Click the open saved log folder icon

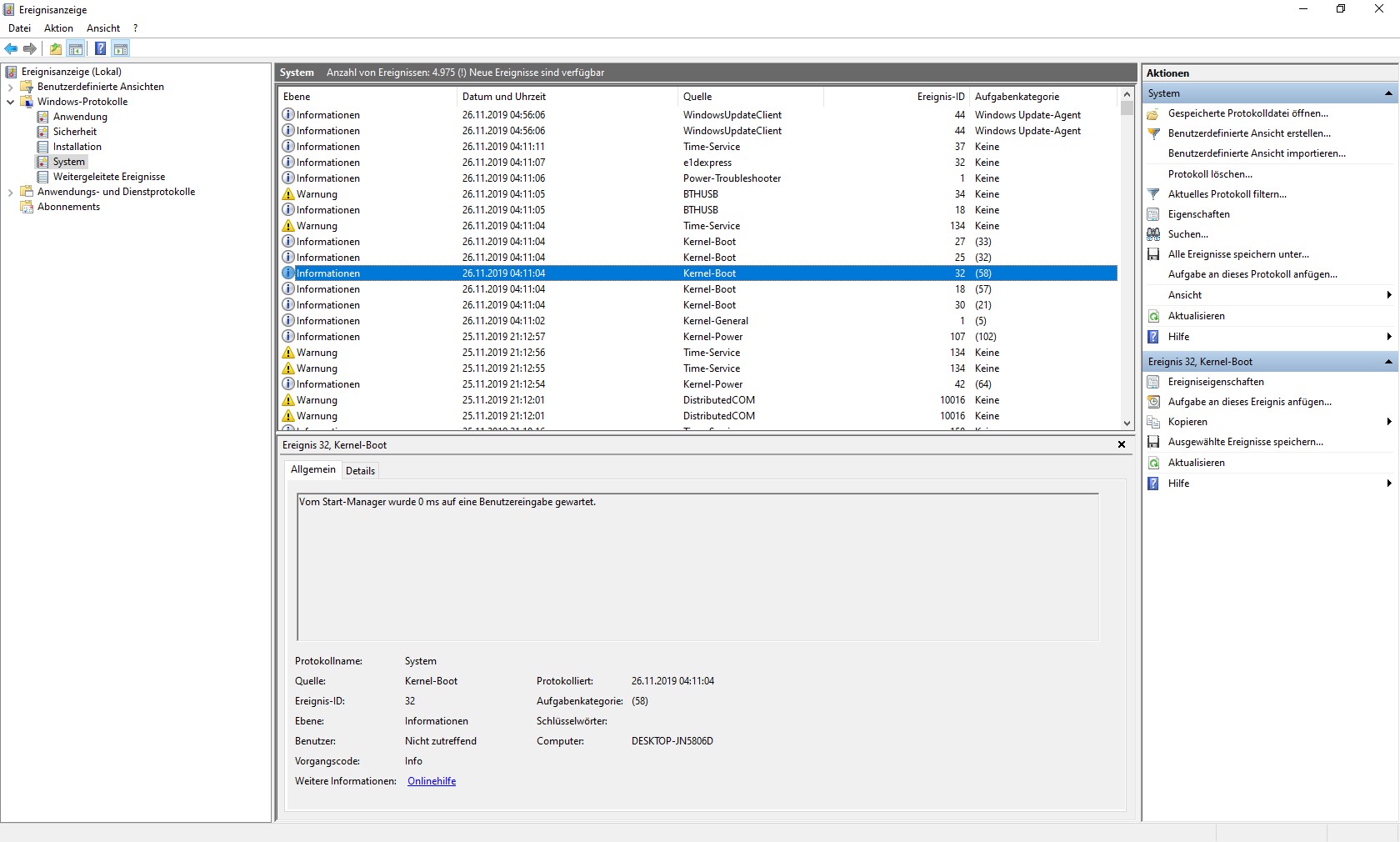1153,114
